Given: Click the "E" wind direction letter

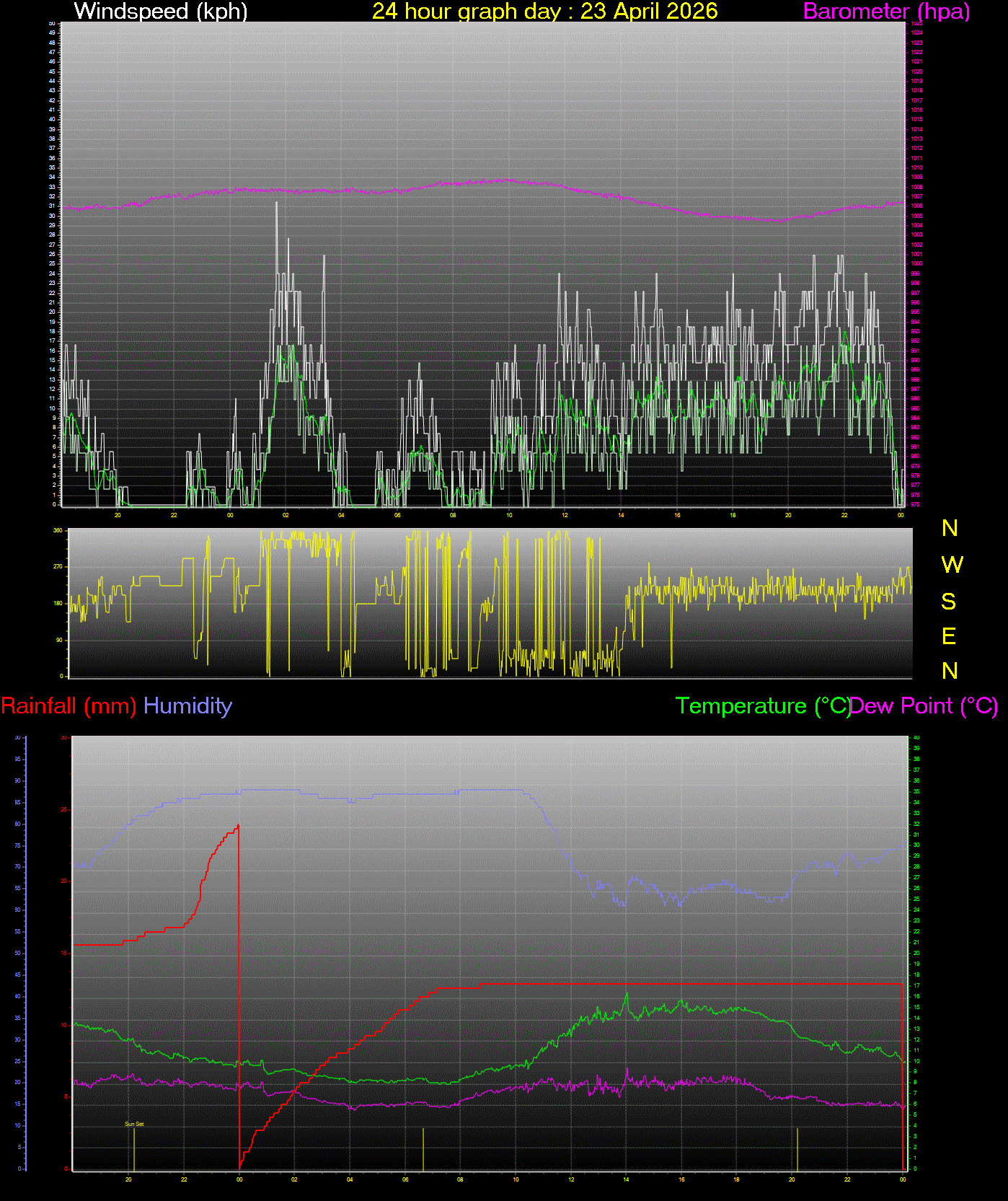Looking at the screenshot, I should (949, 636).
